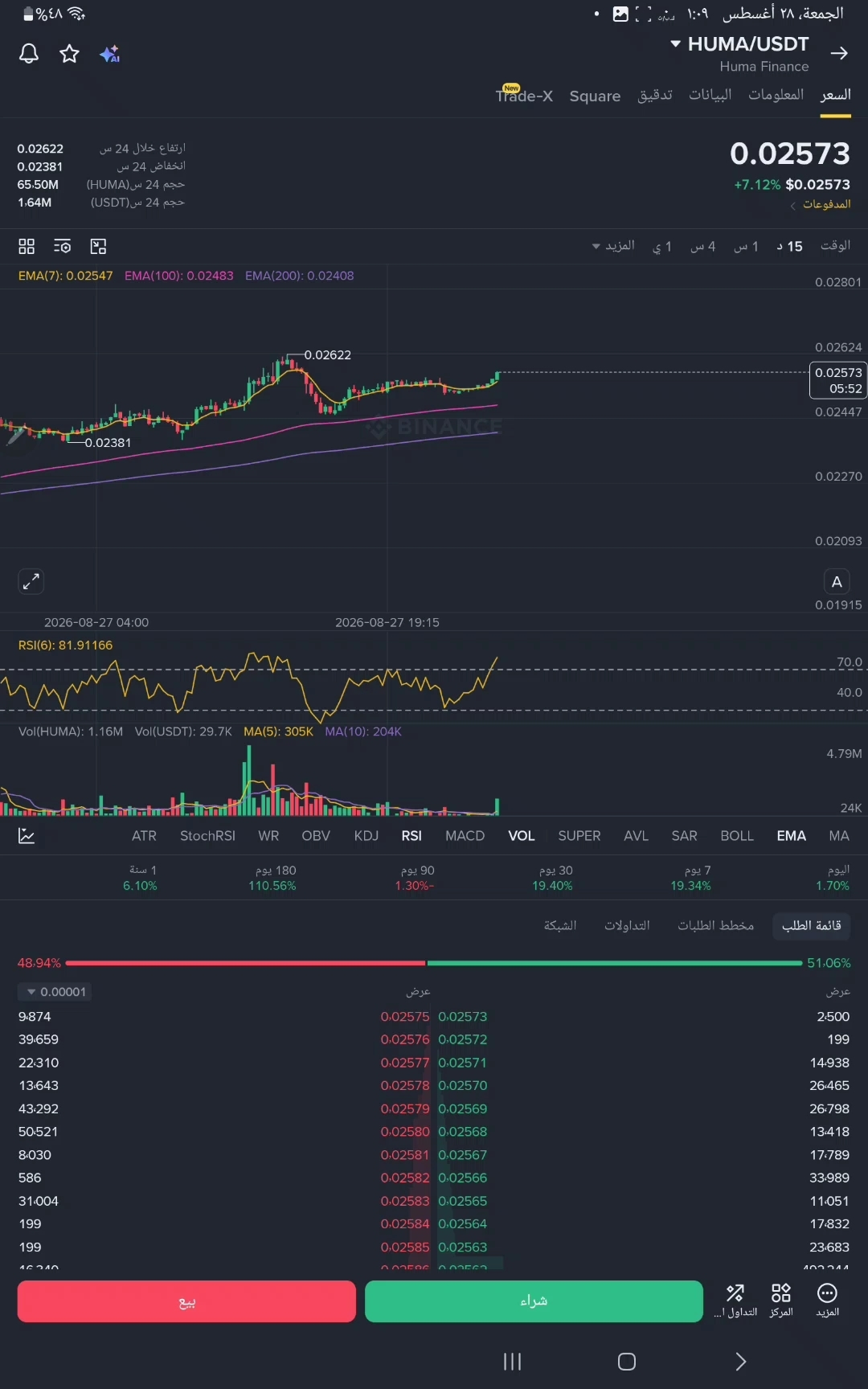Toggle the VOL indicator
Image resolution: width=868 pixels, height=1389 pixels.
(522, 836)
